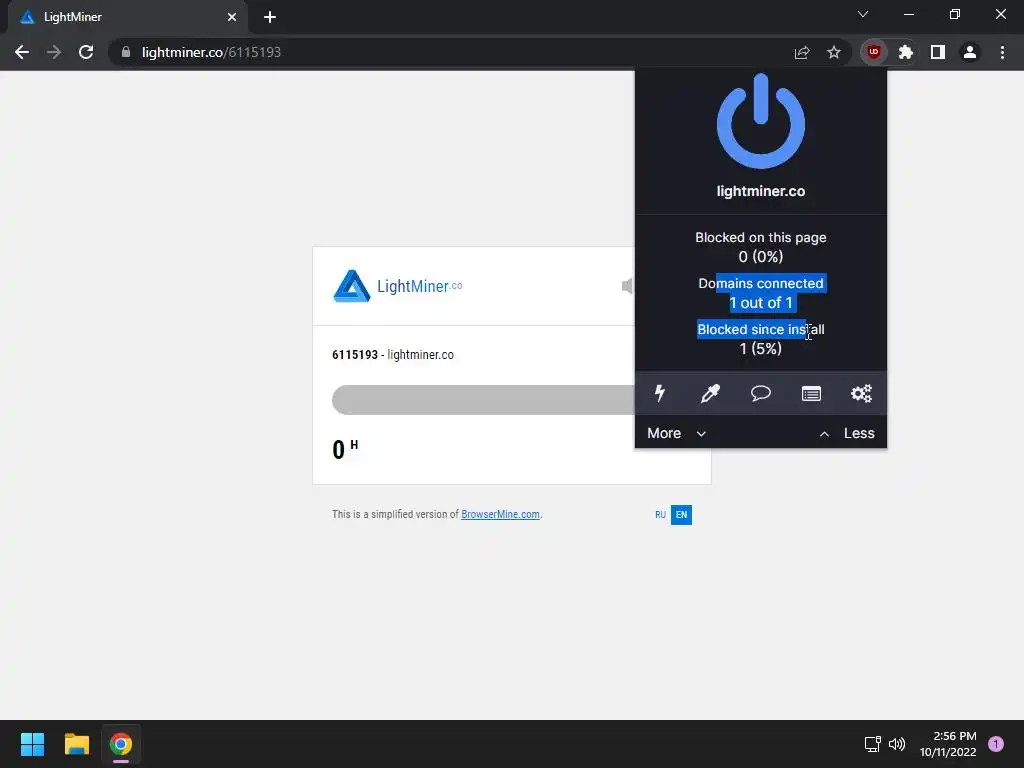
Task: Minimize the Chrome window
Action: [x=909, y=14]
